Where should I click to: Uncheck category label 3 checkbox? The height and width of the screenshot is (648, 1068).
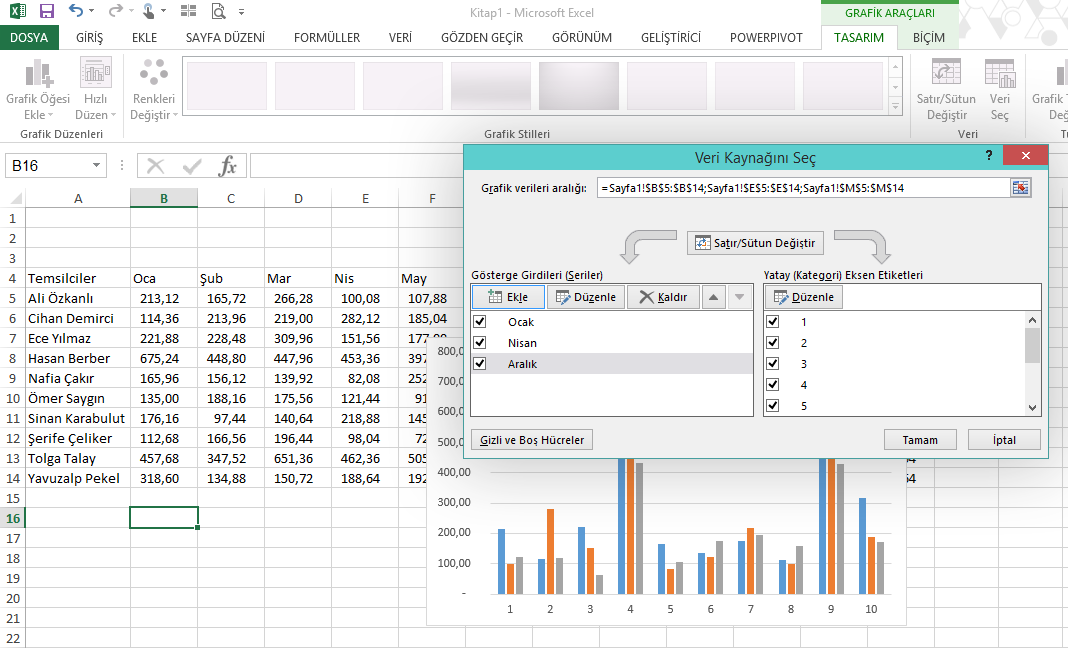tap(773, 364)
